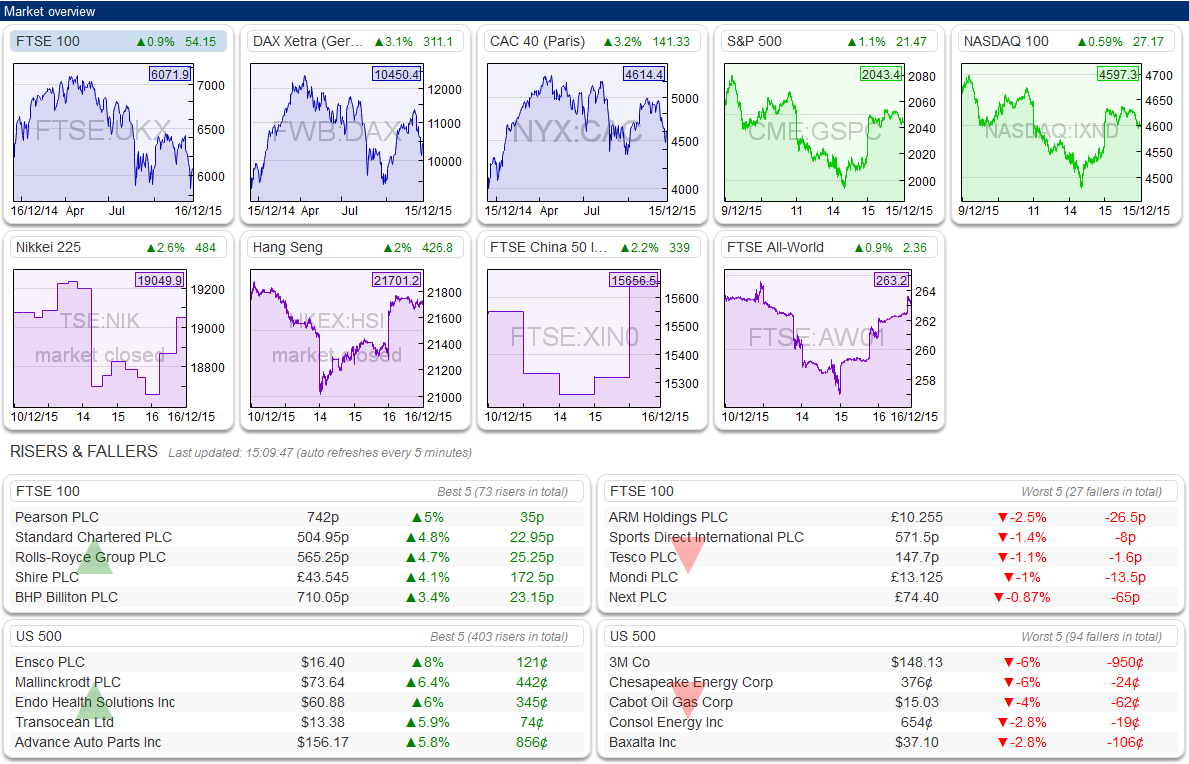Open the Nikkei 225 price chart
Screen dimensions: 1189x764
pos(99,338)
